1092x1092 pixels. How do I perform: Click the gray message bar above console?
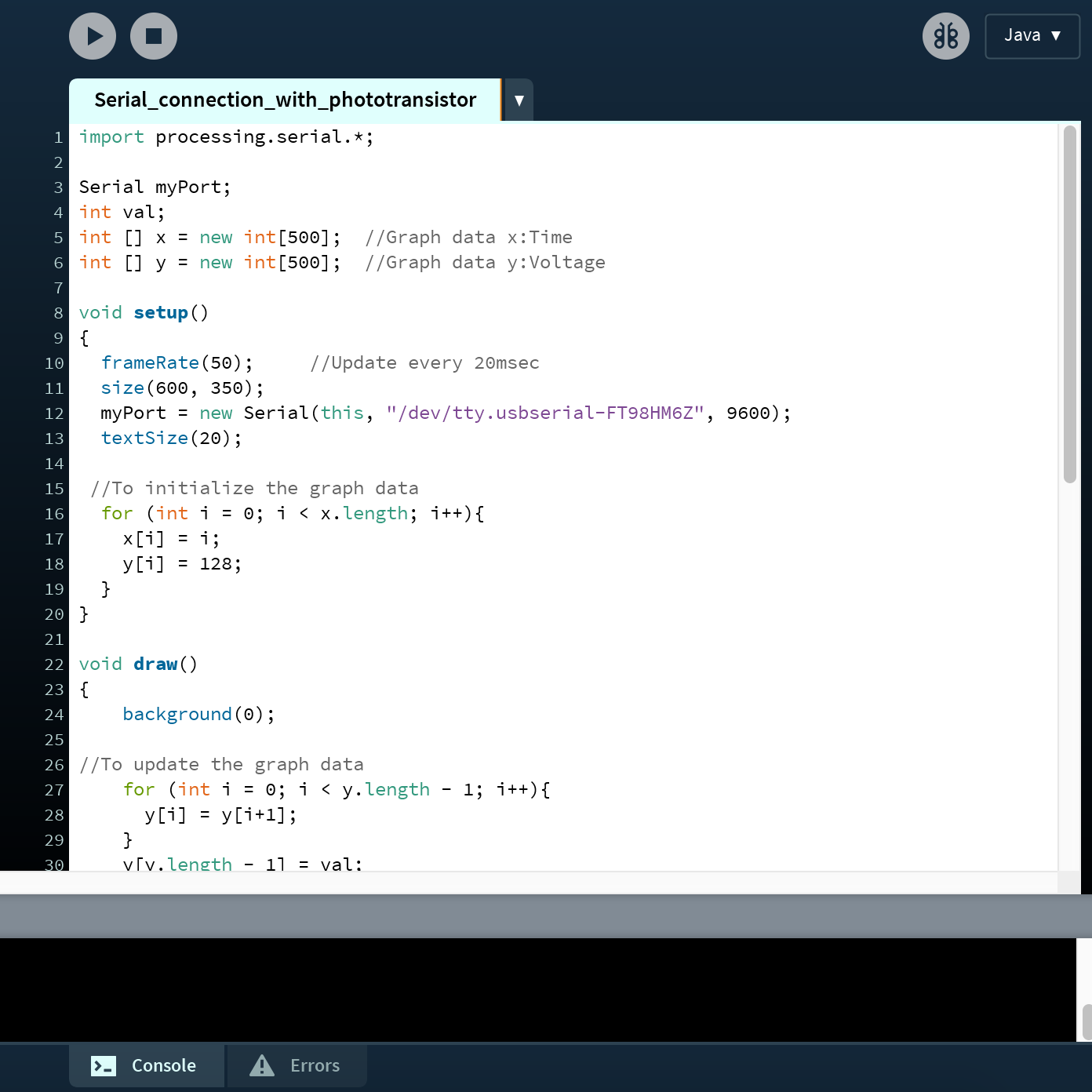click(546, 916)
